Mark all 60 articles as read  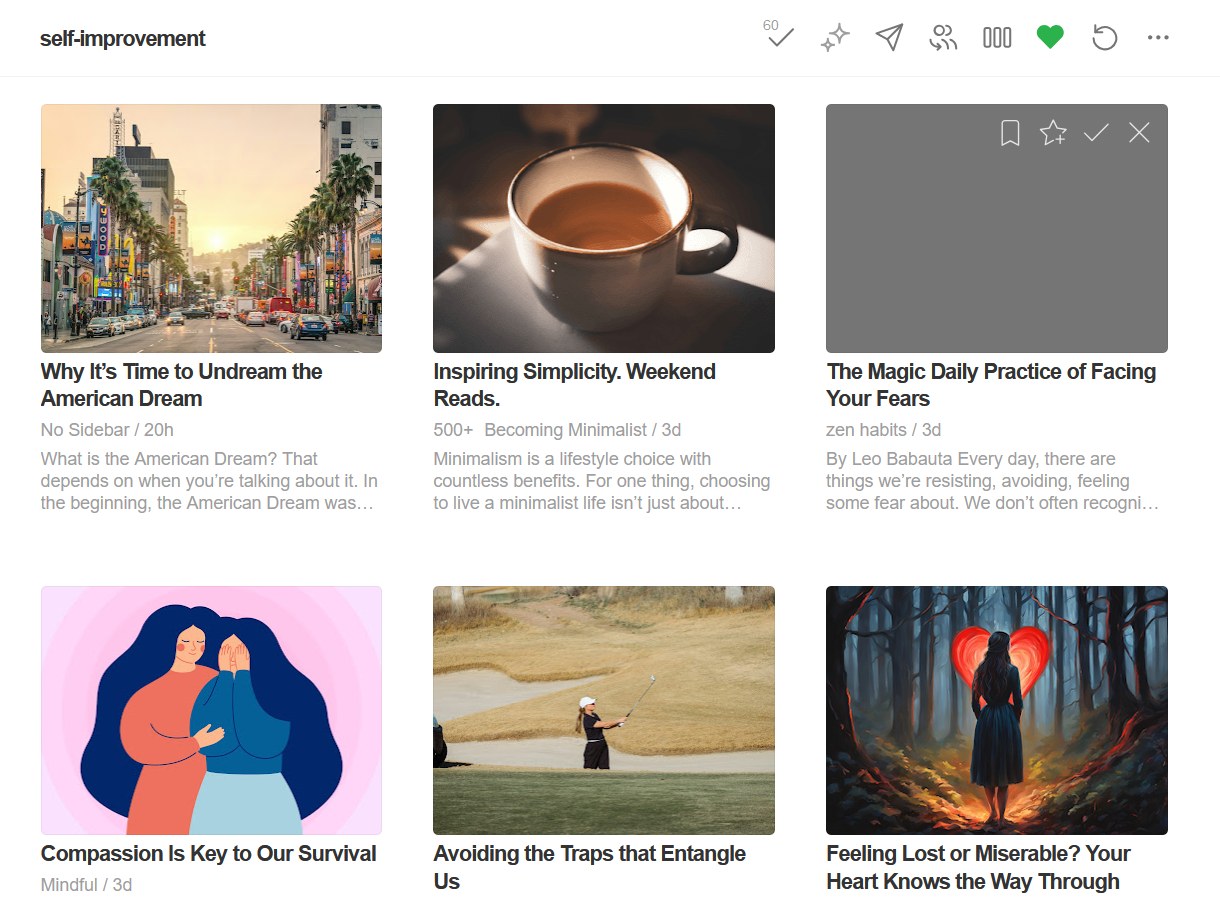[x=779, y=38]
